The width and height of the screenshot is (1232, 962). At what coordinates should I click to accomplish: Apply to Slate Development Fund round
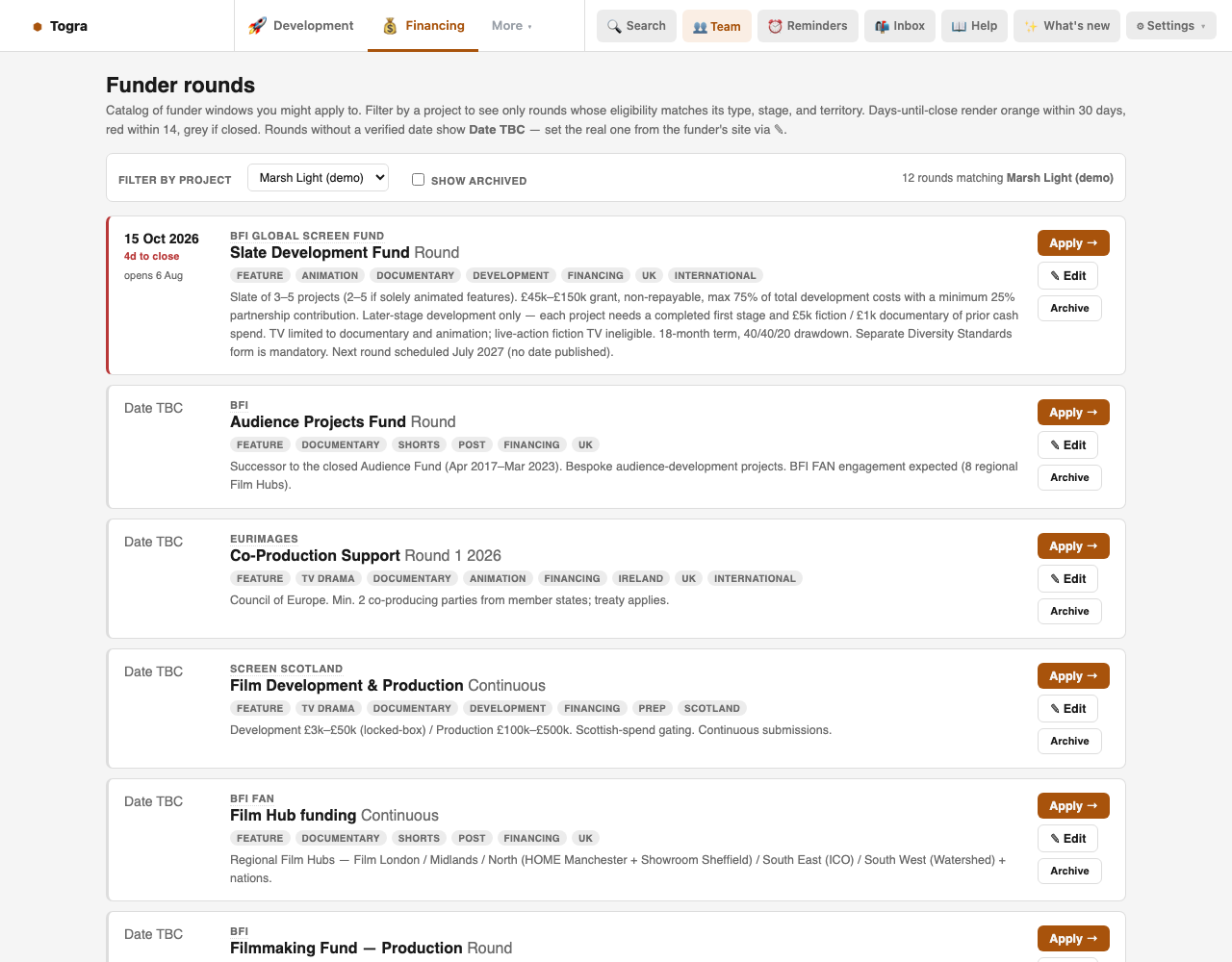(x=1073, y=243)
